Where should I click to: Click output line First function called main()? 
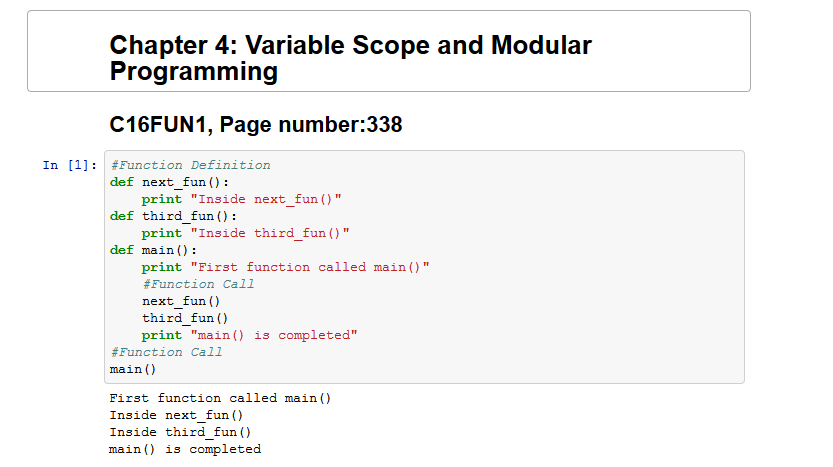pos(220,398)
